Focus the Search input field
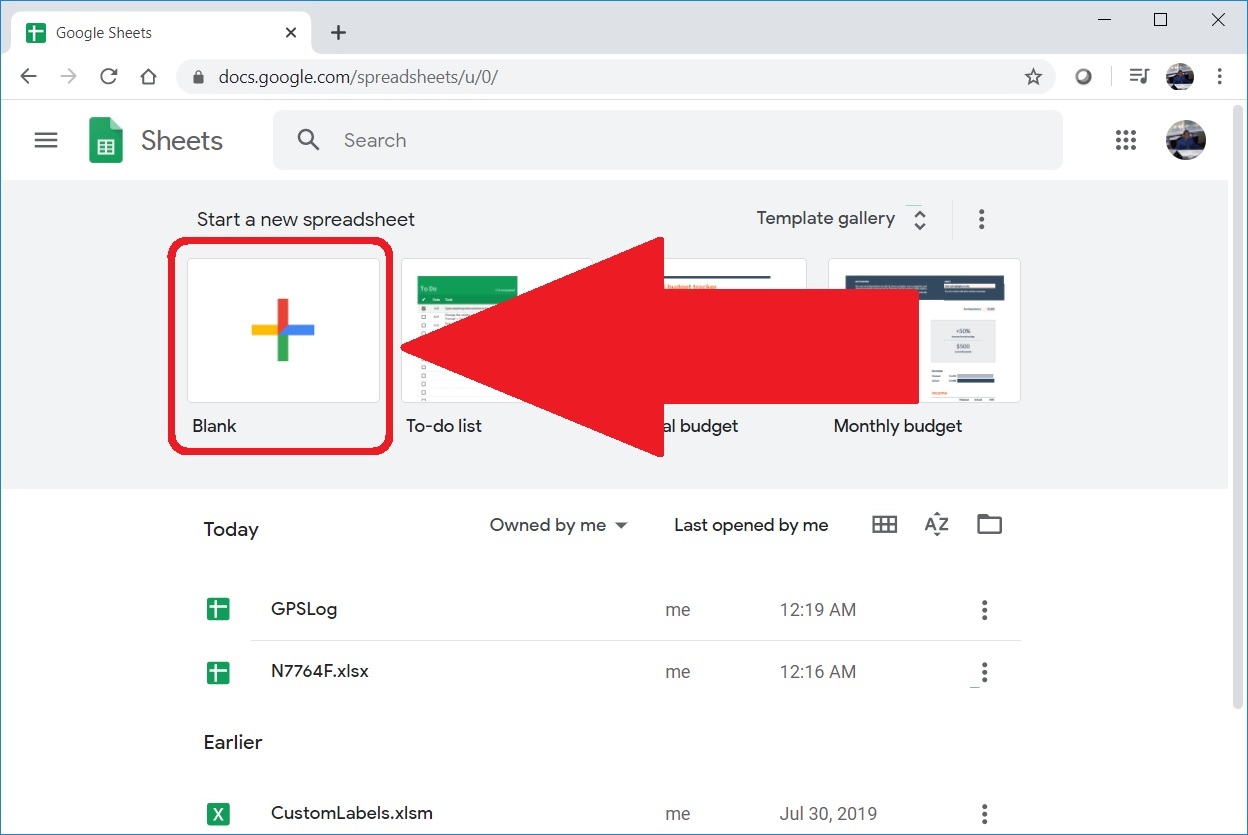This screenshot has height=835, width=1248. (x=668, y=140)
